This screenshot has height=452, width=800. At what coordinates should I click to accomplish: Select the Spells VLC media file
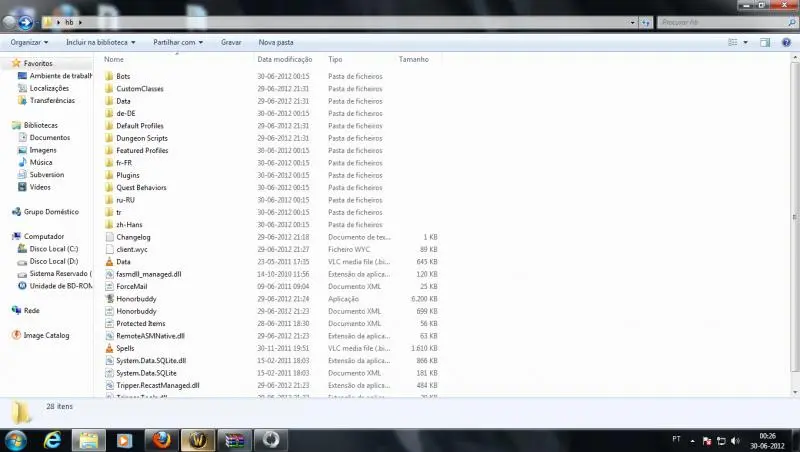[126, 347]
